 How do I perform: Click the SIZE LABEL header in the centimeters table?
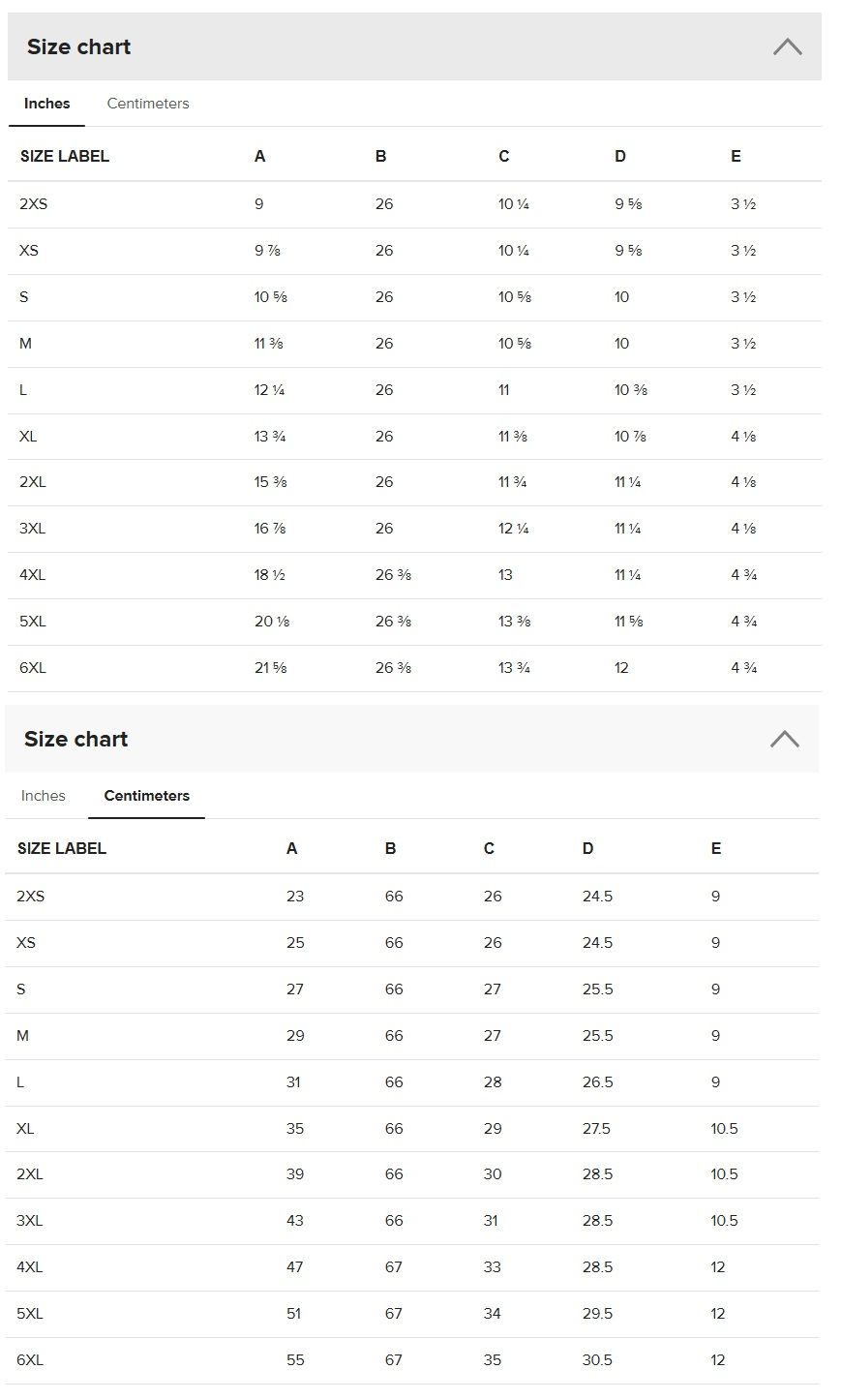coord(61,848)
